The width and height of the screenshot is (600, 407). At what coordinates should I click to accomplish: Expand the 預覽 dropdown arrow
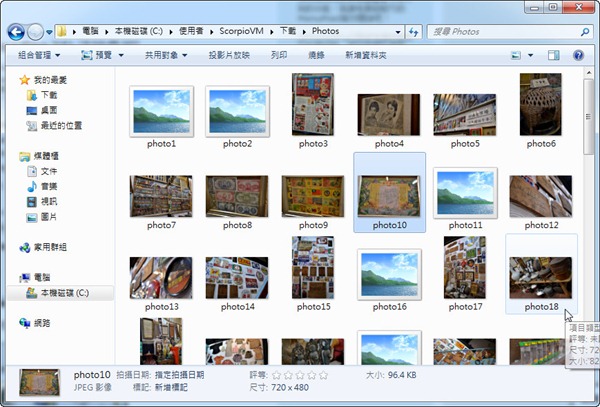(121, 55)
